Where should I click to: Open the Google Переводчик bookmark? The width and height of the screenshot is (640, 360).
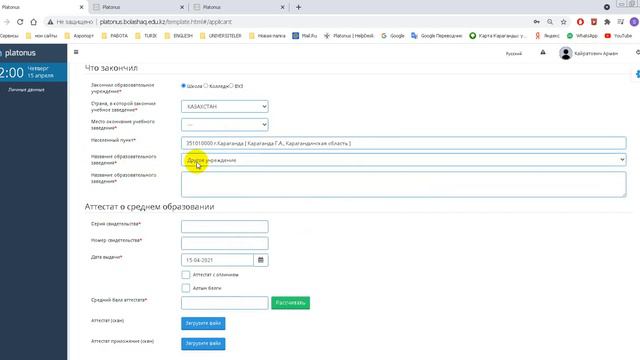pos(436,36)
